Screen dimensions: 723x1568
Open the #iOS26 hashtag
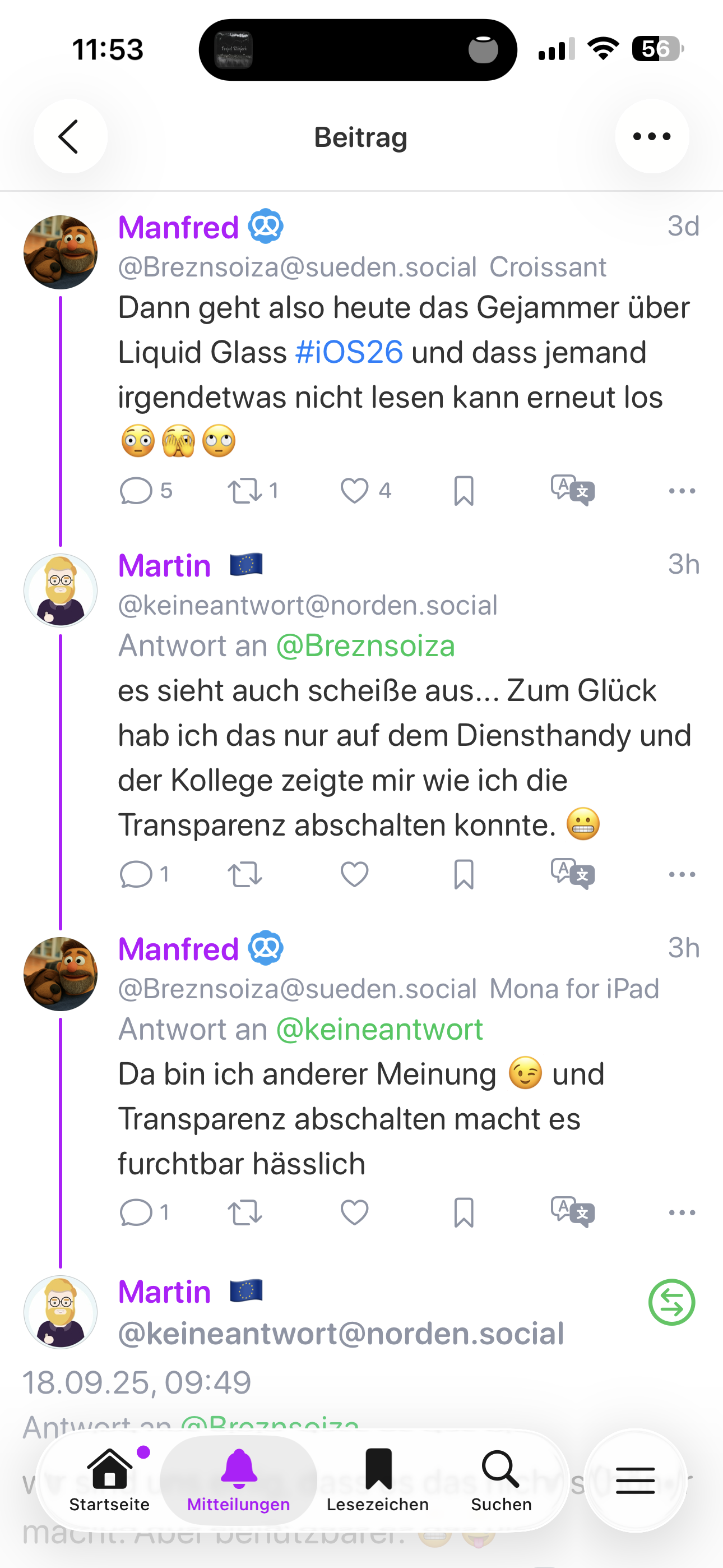coord(349,352)
